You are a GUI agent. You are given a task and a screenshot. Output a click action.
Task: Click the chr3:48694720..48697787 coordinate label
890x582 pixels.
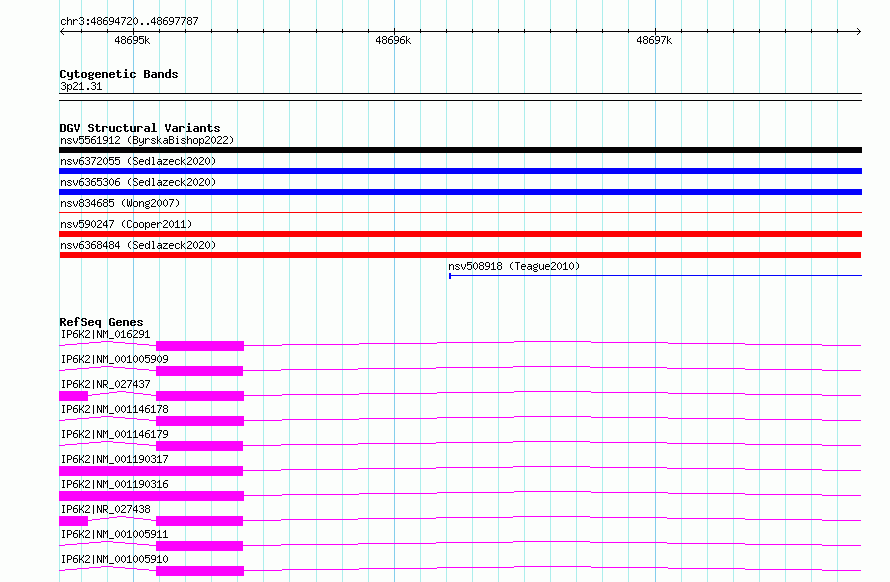[x=129, y=21]
